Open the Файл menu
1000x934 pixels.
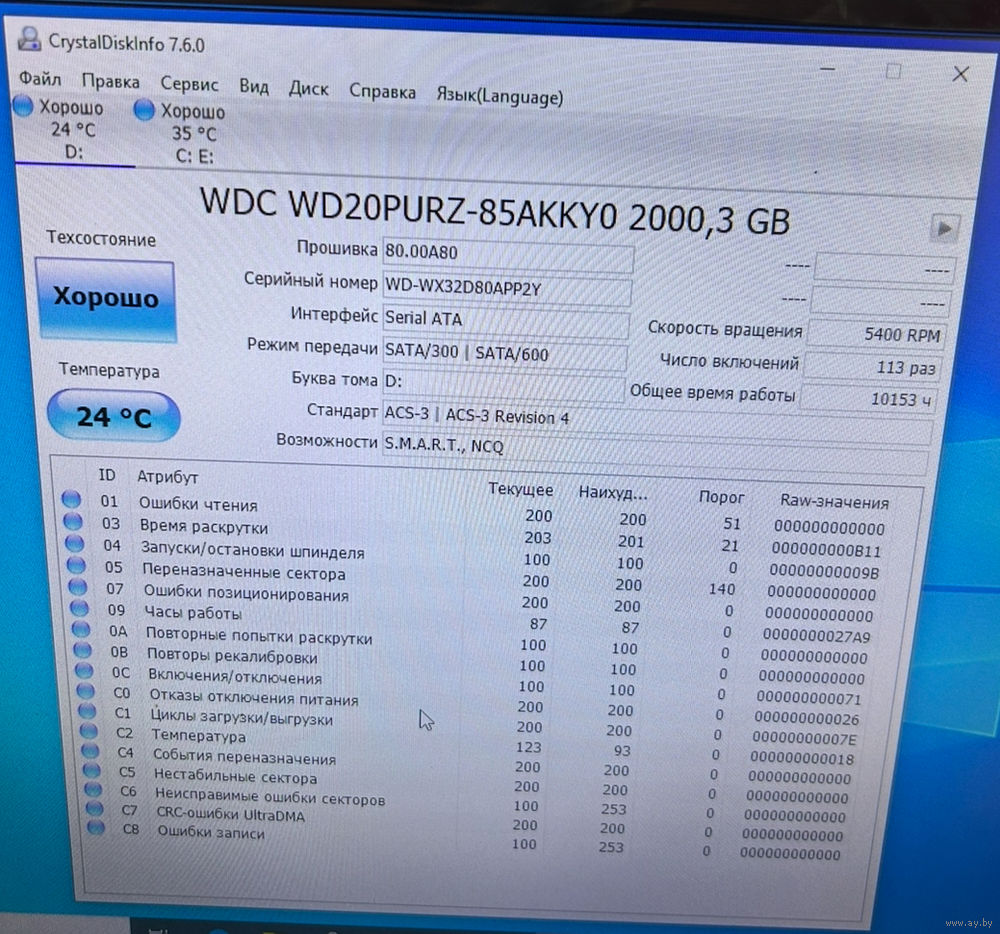[40, 79]
